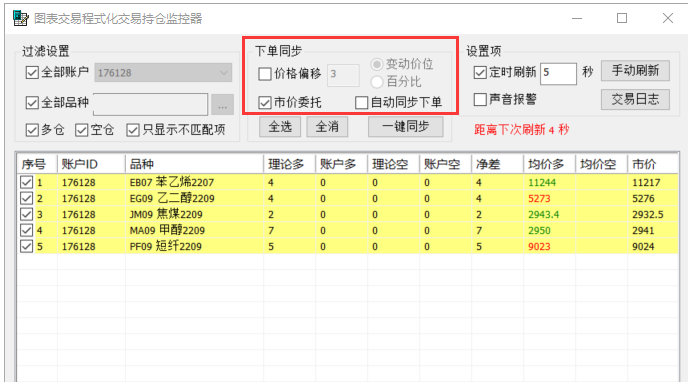Enable the 价格偏移 checkbox
The height and width of the screenshot is (382, 688).
tap(265, 74)
